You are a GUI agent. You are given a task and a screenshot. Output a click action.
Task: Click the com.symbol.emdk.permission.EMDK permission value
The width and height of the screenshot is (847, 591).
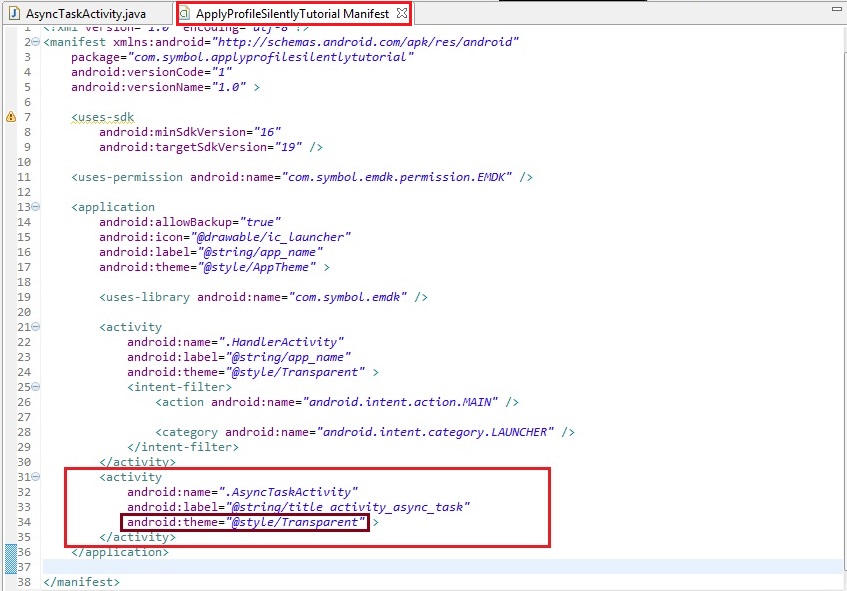click(402, 177)
